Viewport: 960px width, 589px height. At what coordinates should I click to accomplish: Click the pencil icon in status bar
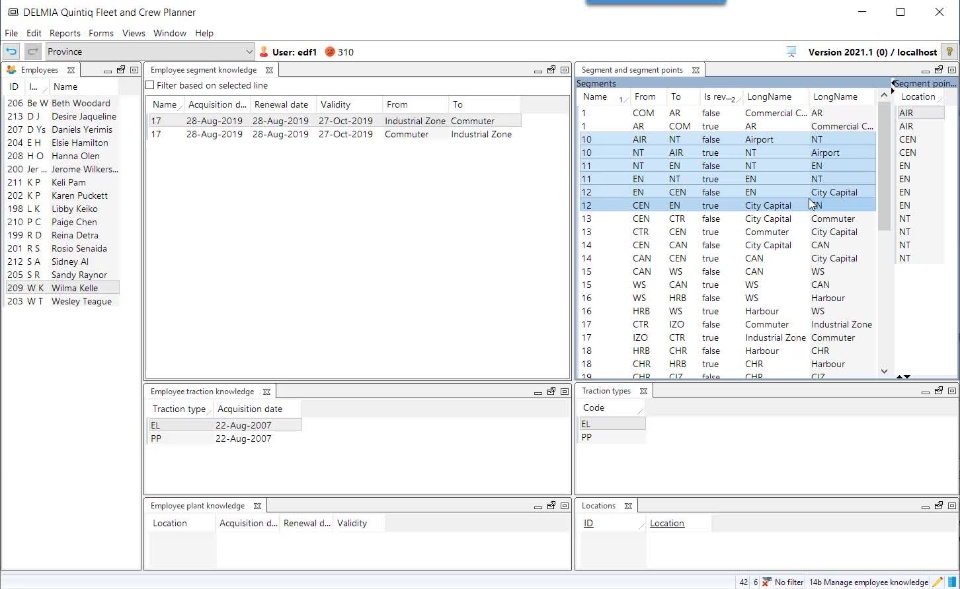937,582
